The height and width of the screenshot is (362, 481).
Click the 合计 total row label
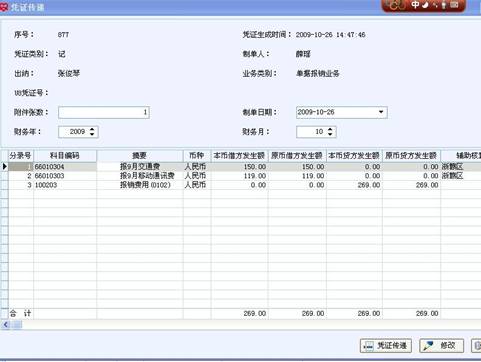(x=20, y=314)
